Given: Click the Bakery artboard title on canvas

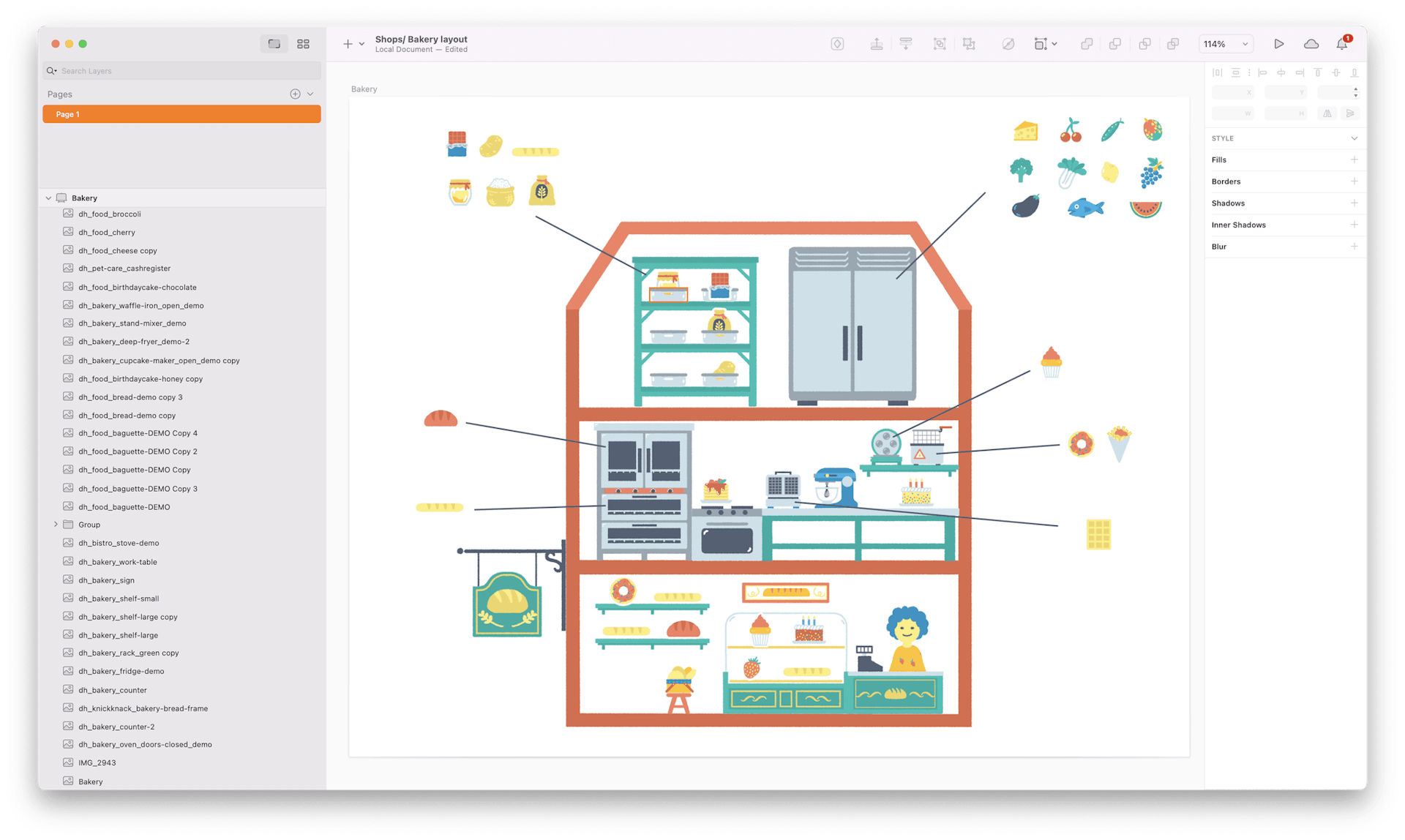Looking at the screenshot, I should tap(364, 89).
